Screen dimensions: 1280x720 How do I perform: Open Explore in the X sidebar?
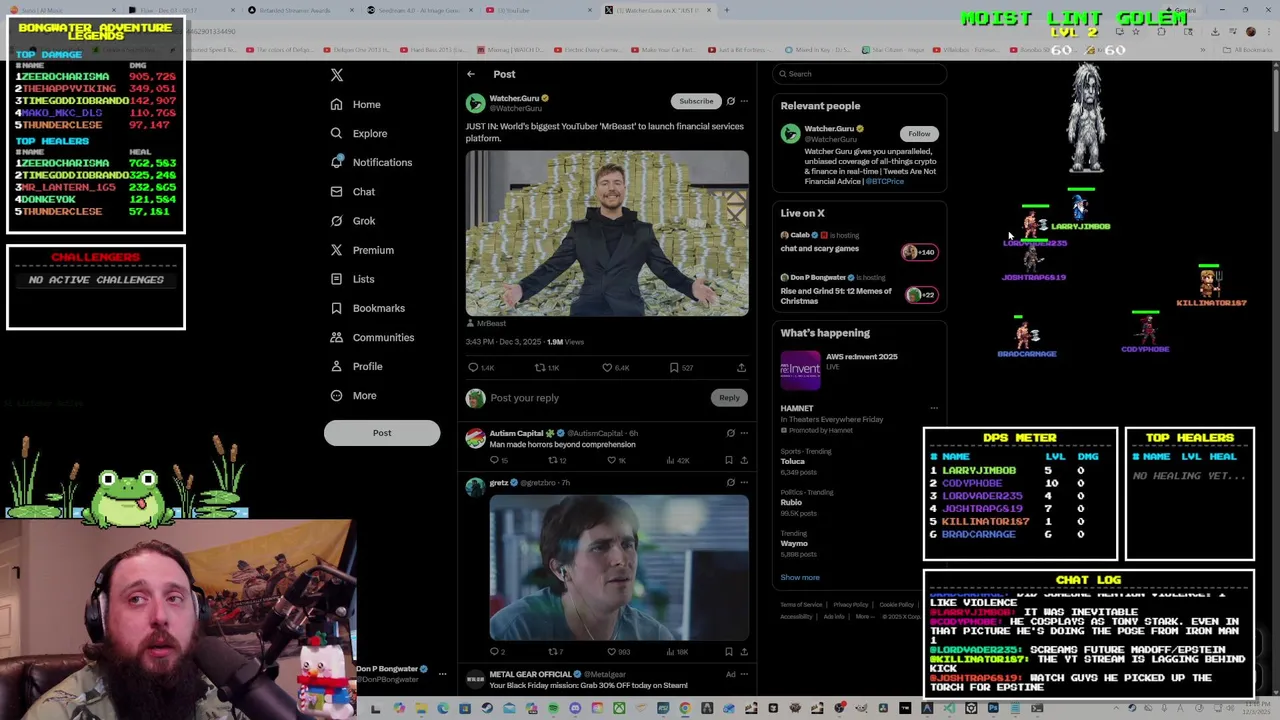click(x=358, y=133)
